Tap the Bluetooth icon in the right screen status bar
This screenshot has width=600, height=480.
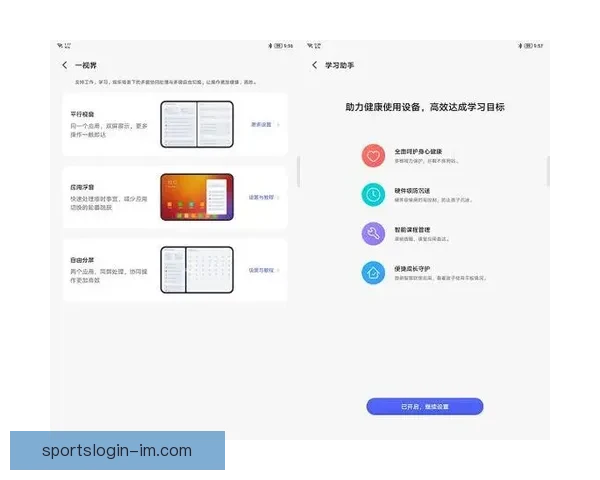click(x=520, y=46)
